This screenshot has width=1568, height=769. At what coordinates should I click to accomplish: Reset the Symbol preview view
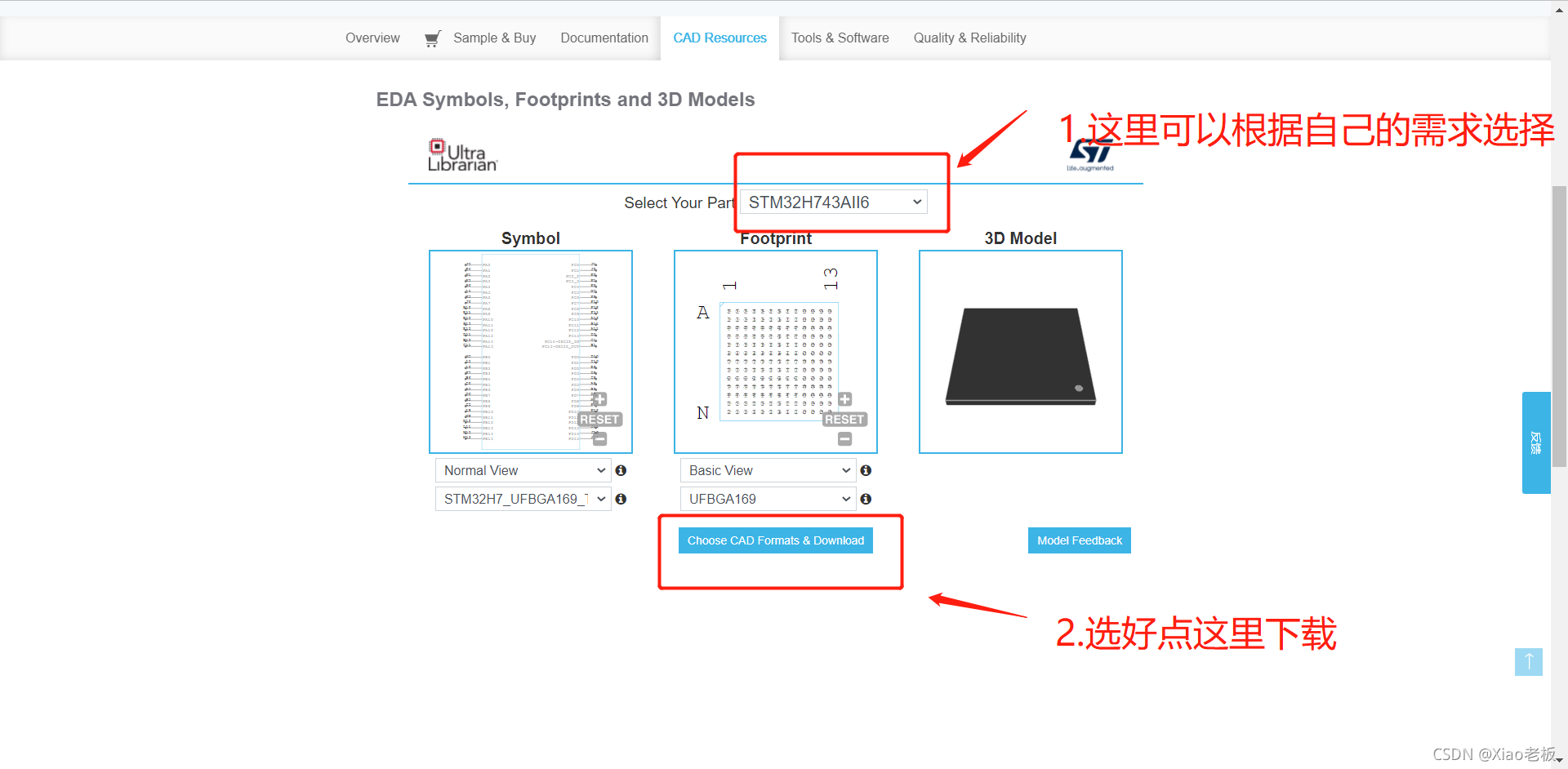tap(599, 419)
